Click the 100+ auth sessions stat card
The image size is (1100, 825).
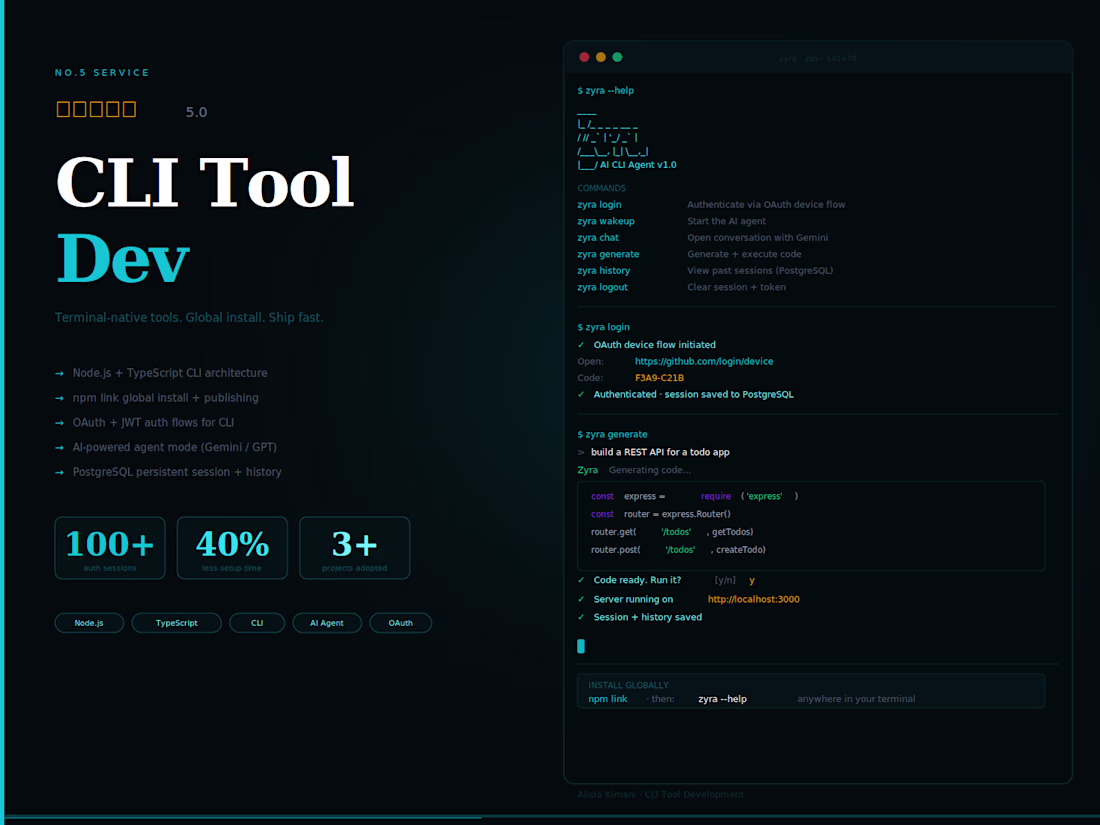coord(110,548)
